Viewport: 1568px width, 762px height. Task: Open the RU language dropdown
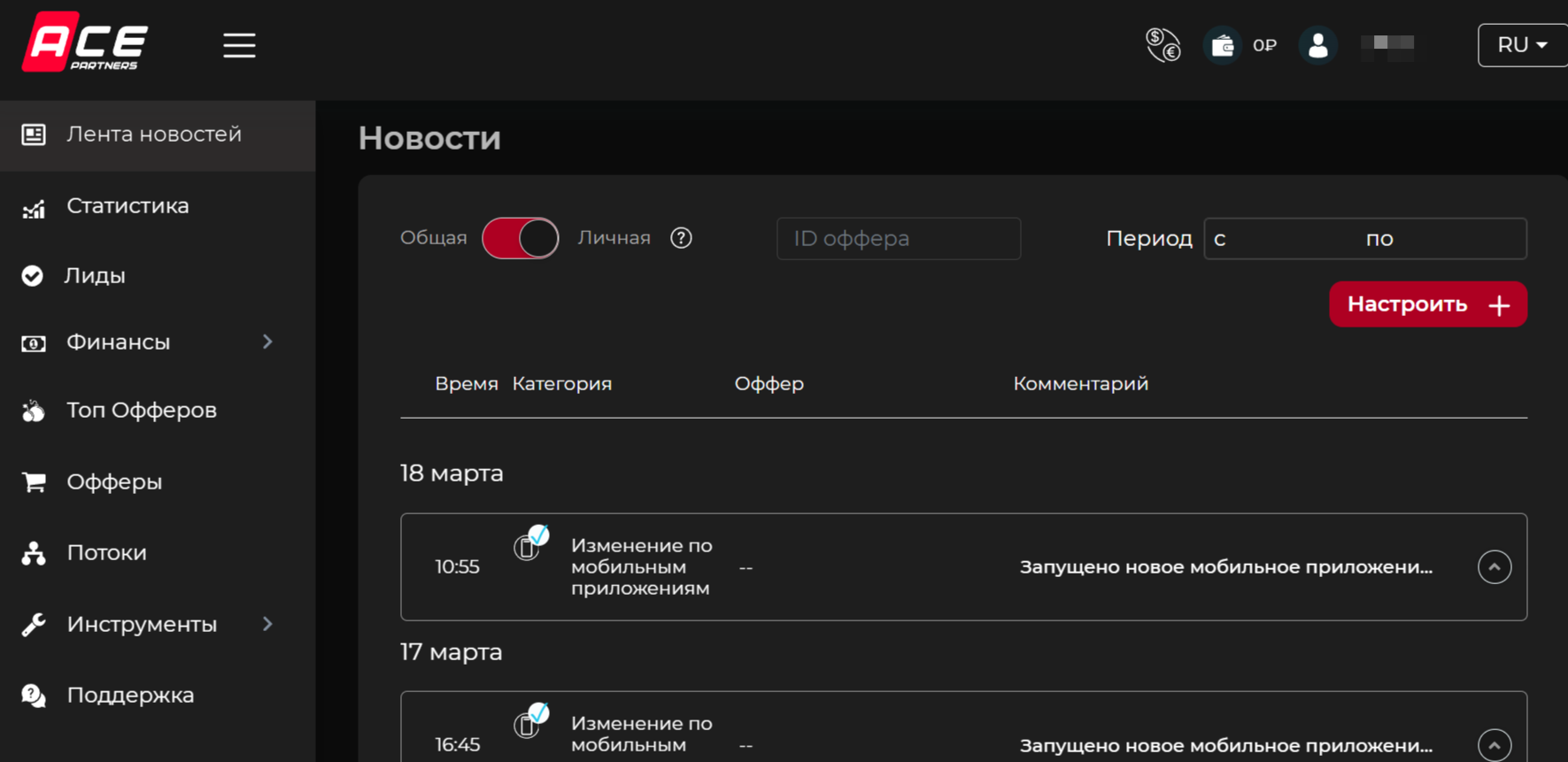click(1522, 45)
